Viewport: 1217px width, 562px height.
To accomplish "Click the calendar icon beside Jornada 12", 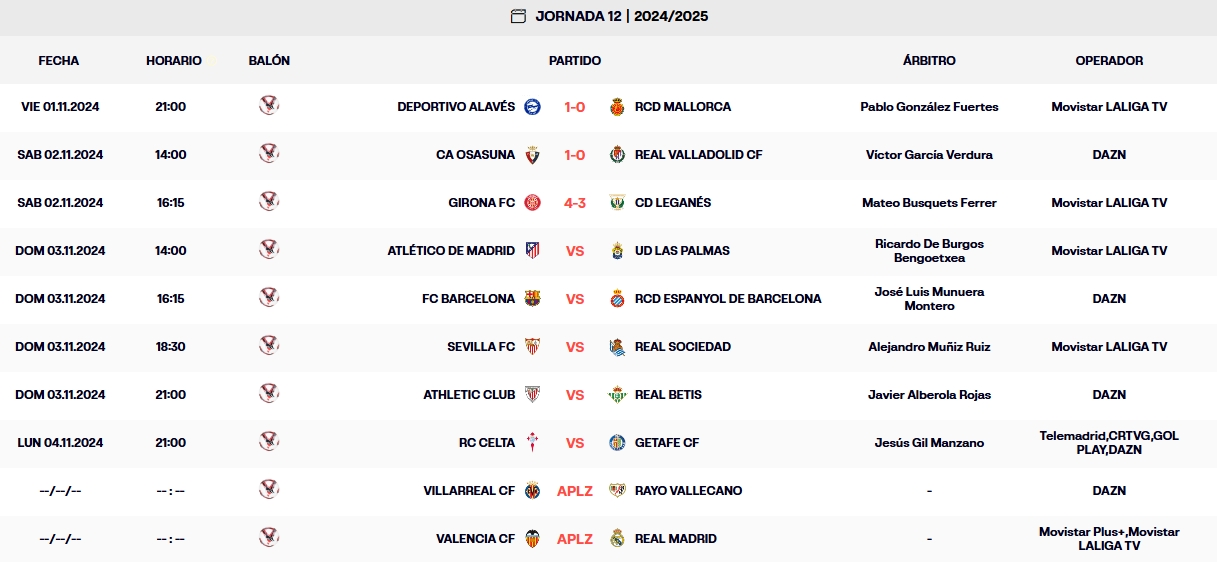I will [518, 16].
